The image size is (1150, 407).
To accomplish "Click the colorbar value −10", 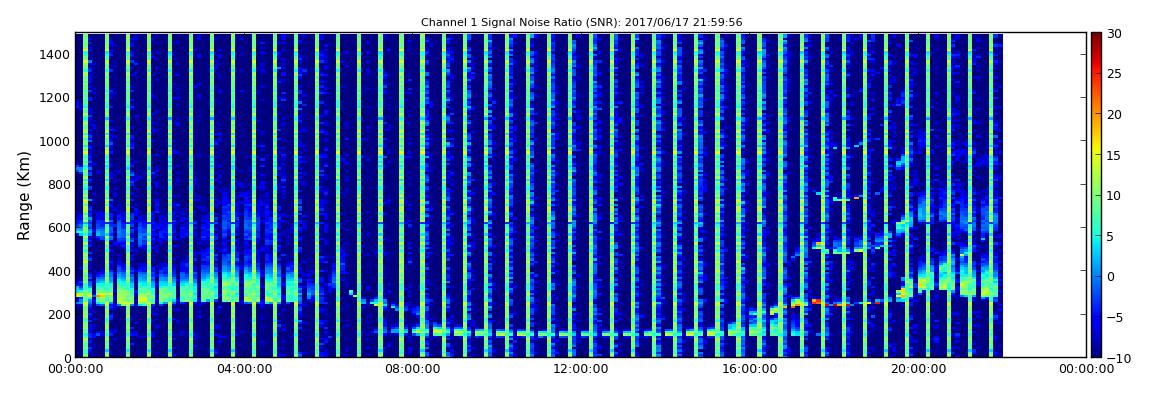I will pyautogui.click(x=1116, y=357).
